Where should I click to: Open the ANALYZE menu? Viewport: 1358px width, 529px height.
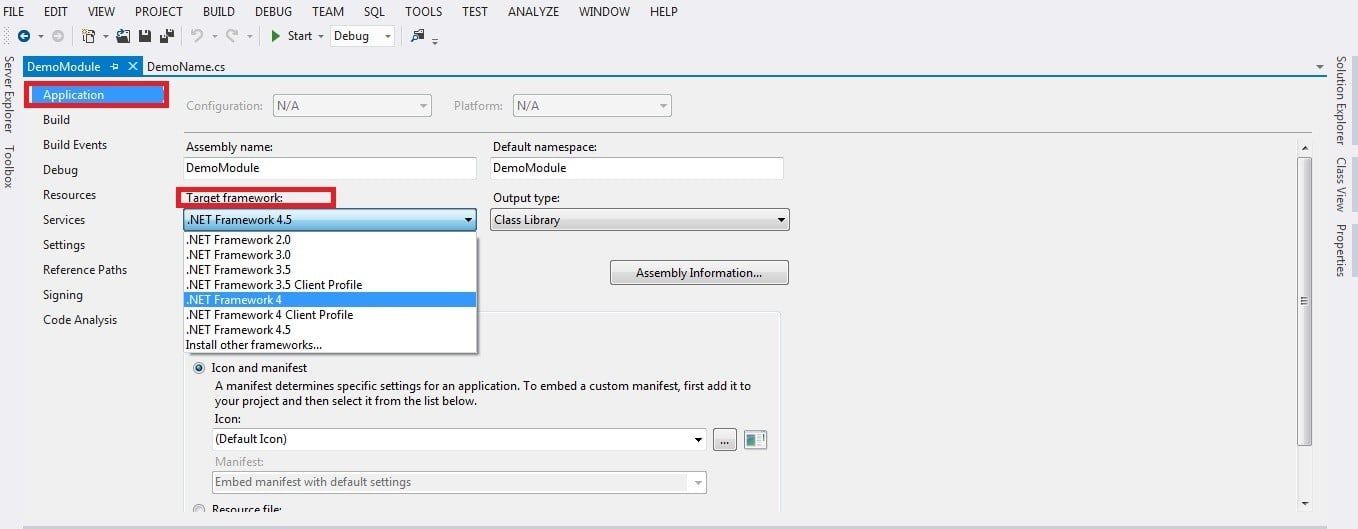click(534, 12)
